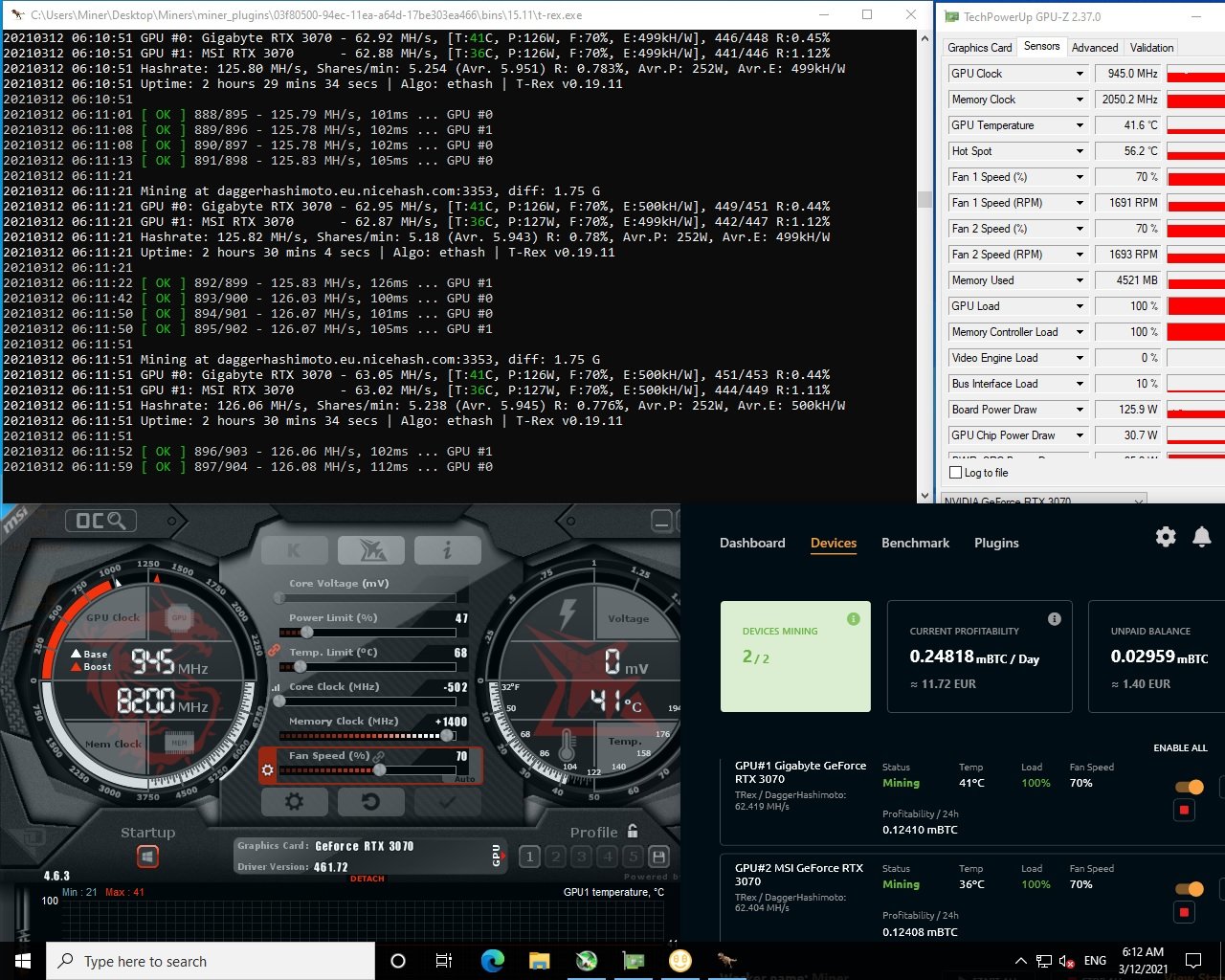The image size is (1225, 980).
Task: Click the Kombustor K button in Afterburner
Action: [x=294, y=550]
